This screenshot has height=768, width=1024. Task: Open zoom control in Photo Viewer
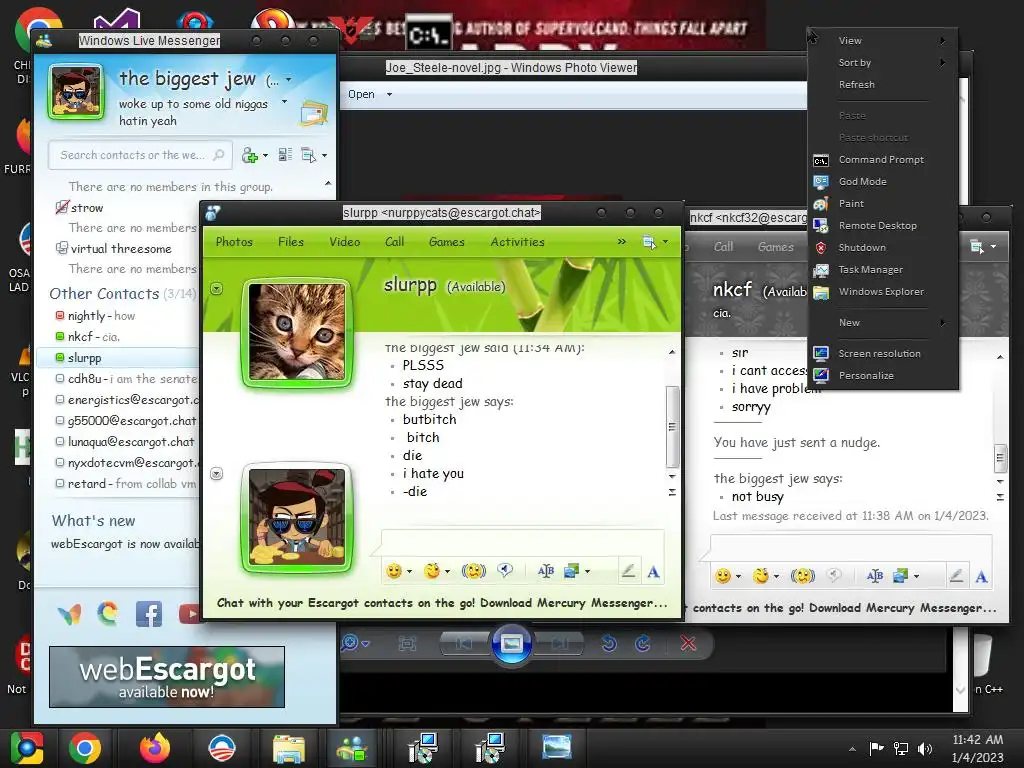[x=355, y=644]
